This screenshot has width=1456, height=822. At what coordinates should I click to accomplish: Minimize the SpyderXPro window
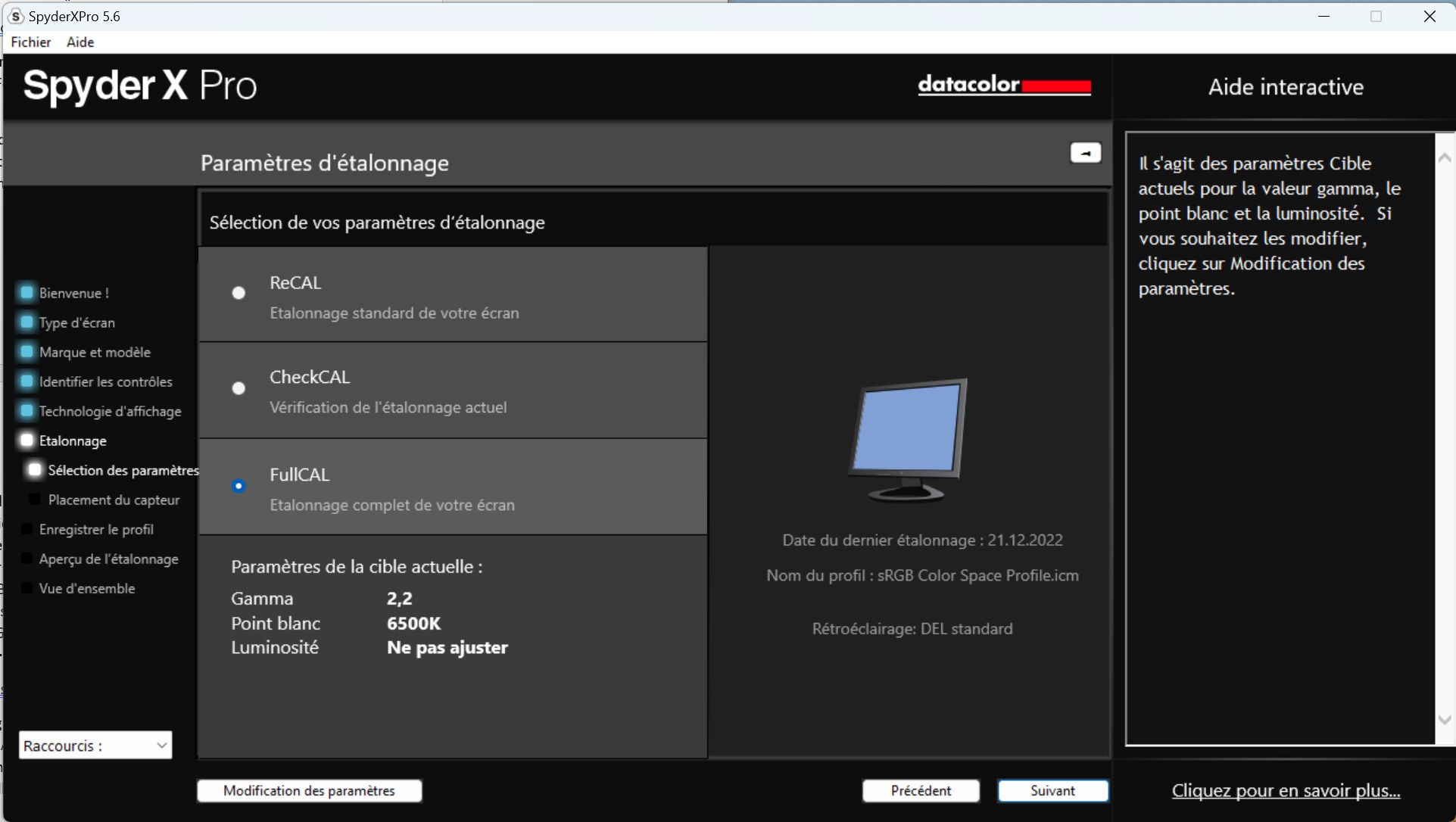pyautogui.click(x=1323, y=16)
